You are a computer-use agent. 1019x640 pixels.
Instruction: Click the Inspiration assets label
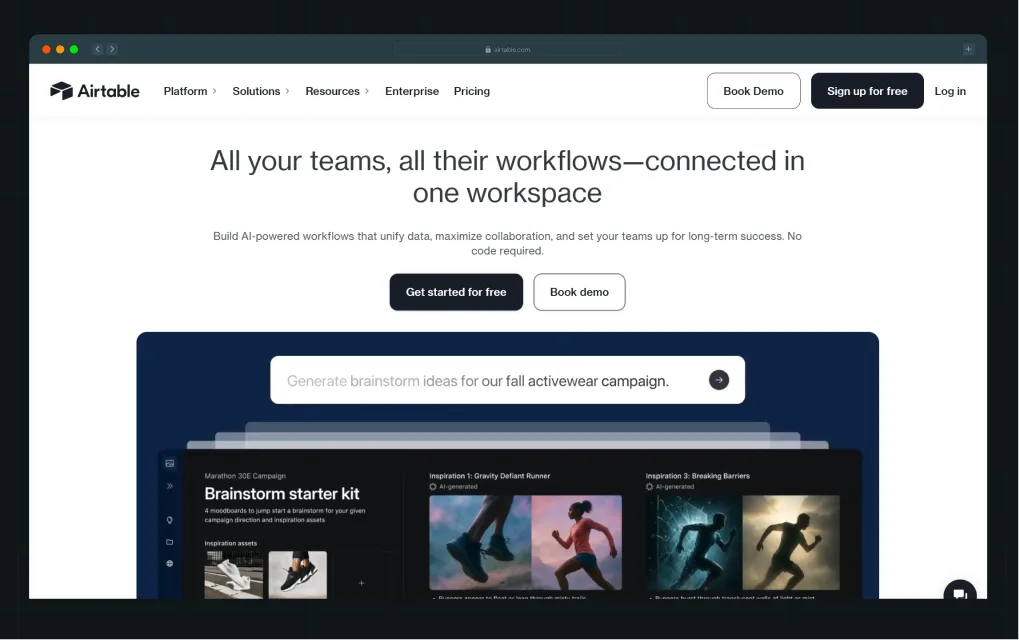231,543
